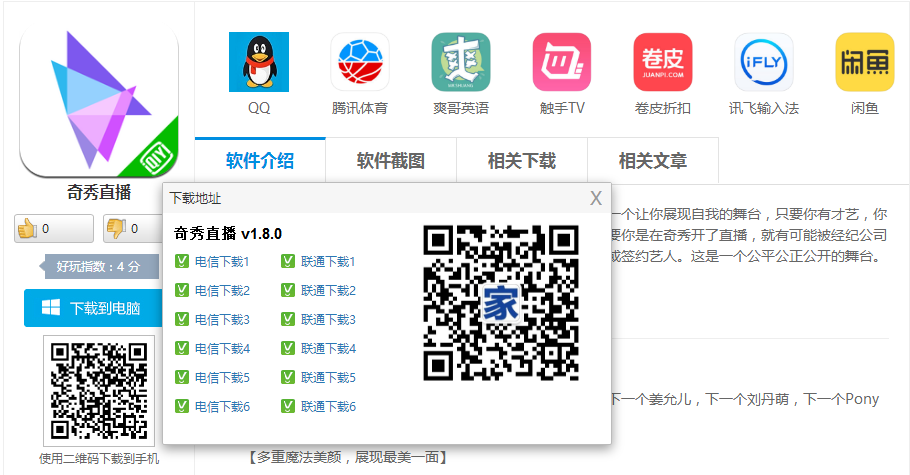Close the 下载地址 popup dialog

click(596, 199)
